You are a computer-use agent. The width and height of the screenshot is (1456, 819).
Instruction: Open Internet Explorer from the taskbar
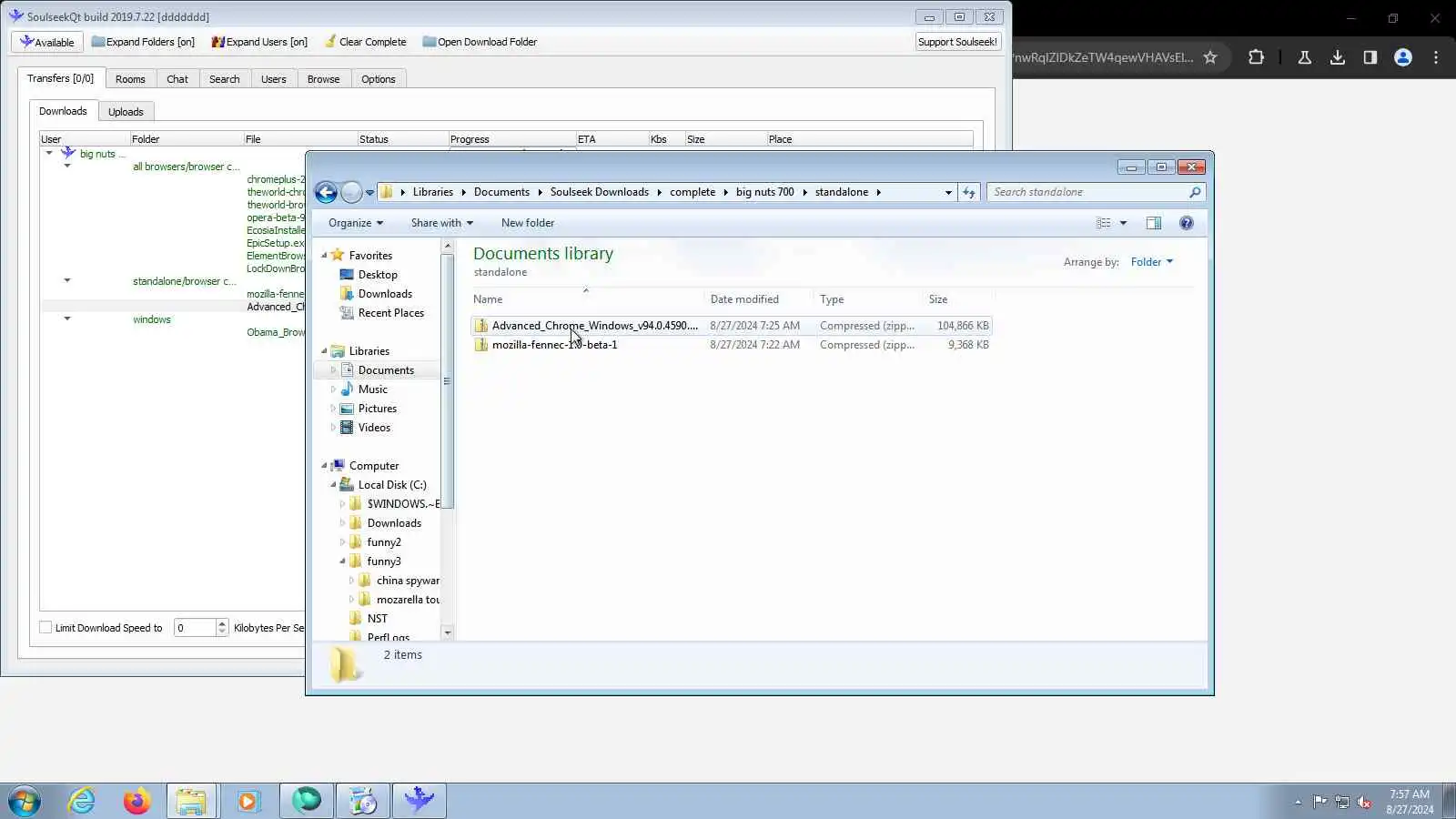pos(82,801)
